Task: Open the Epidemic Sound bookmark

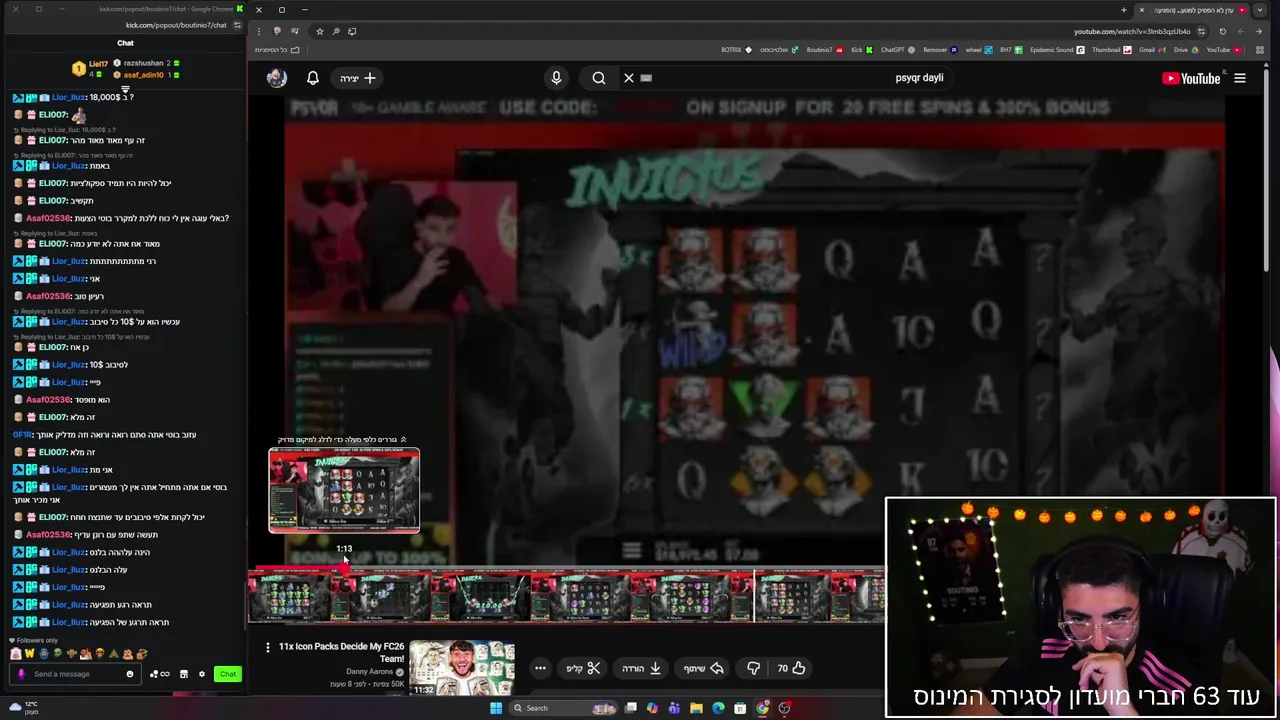Action: pyautogui.click(x=1057, y=50)
